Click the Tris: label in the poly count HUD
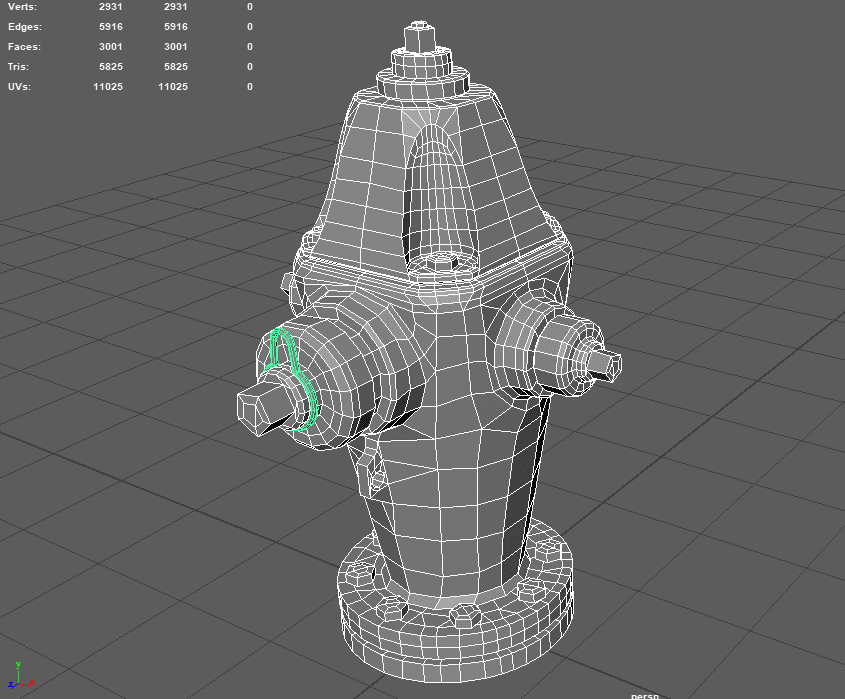Screen dimensions: 845x699 tap(18, 67)
